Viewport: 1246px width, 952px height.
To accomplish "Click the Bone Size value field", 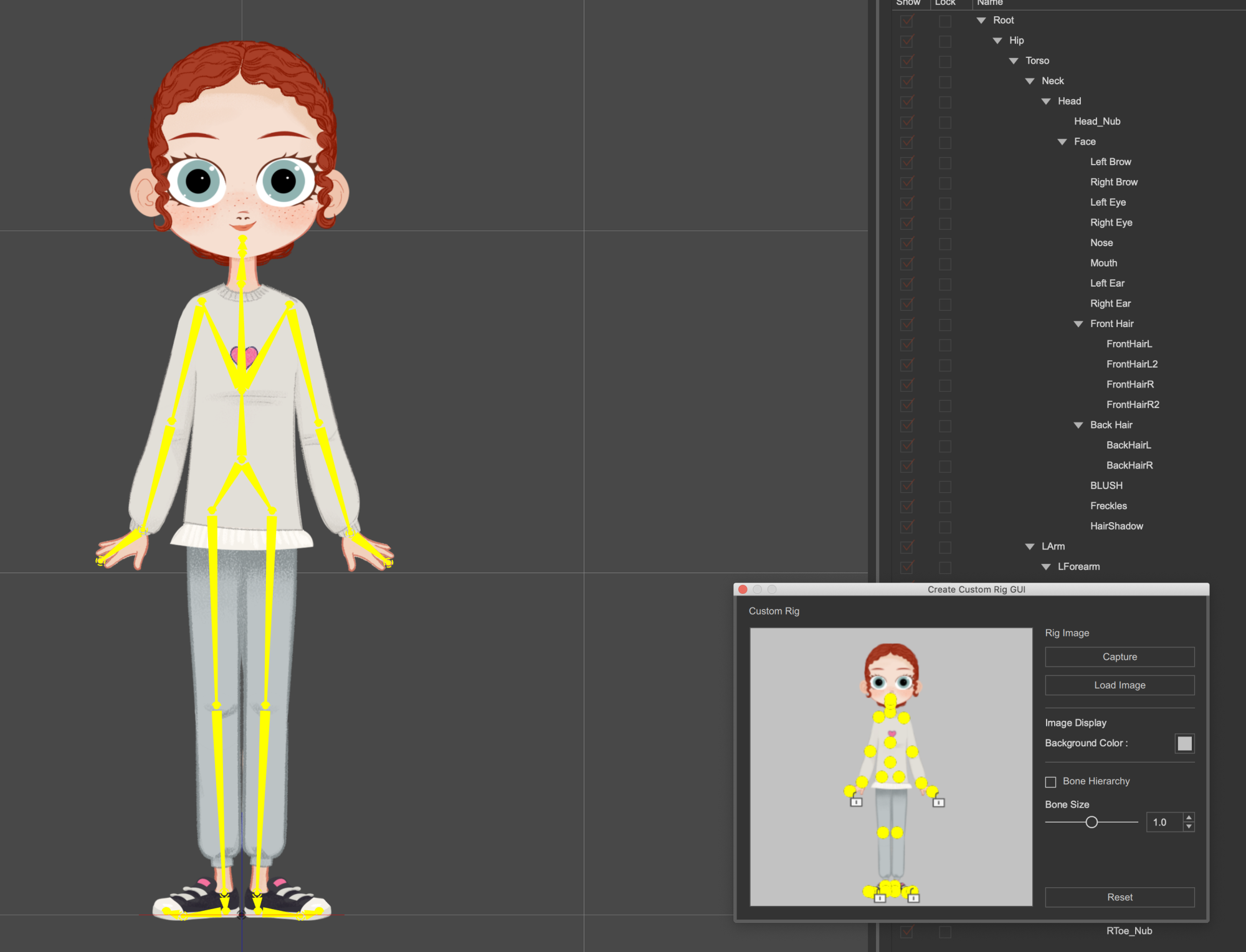I will (1164, 822).
